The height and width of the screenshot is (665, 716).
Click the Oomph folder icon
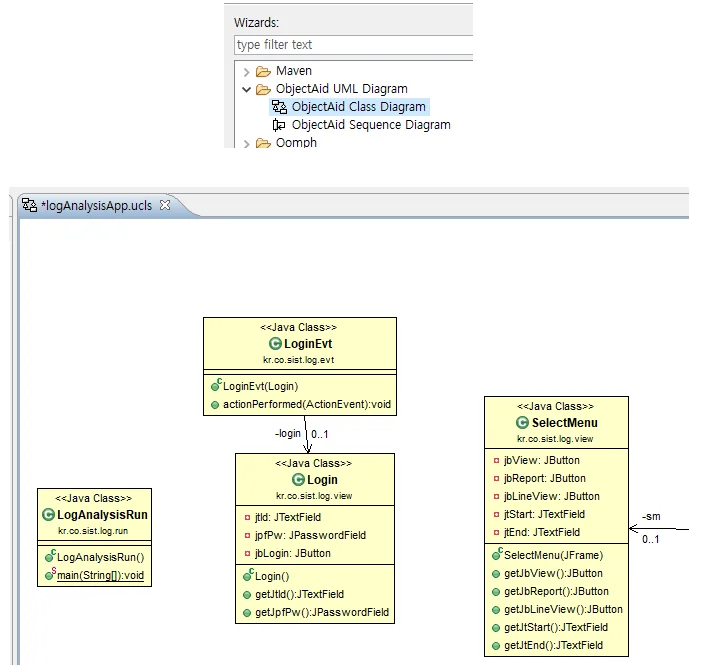point(263,143)
